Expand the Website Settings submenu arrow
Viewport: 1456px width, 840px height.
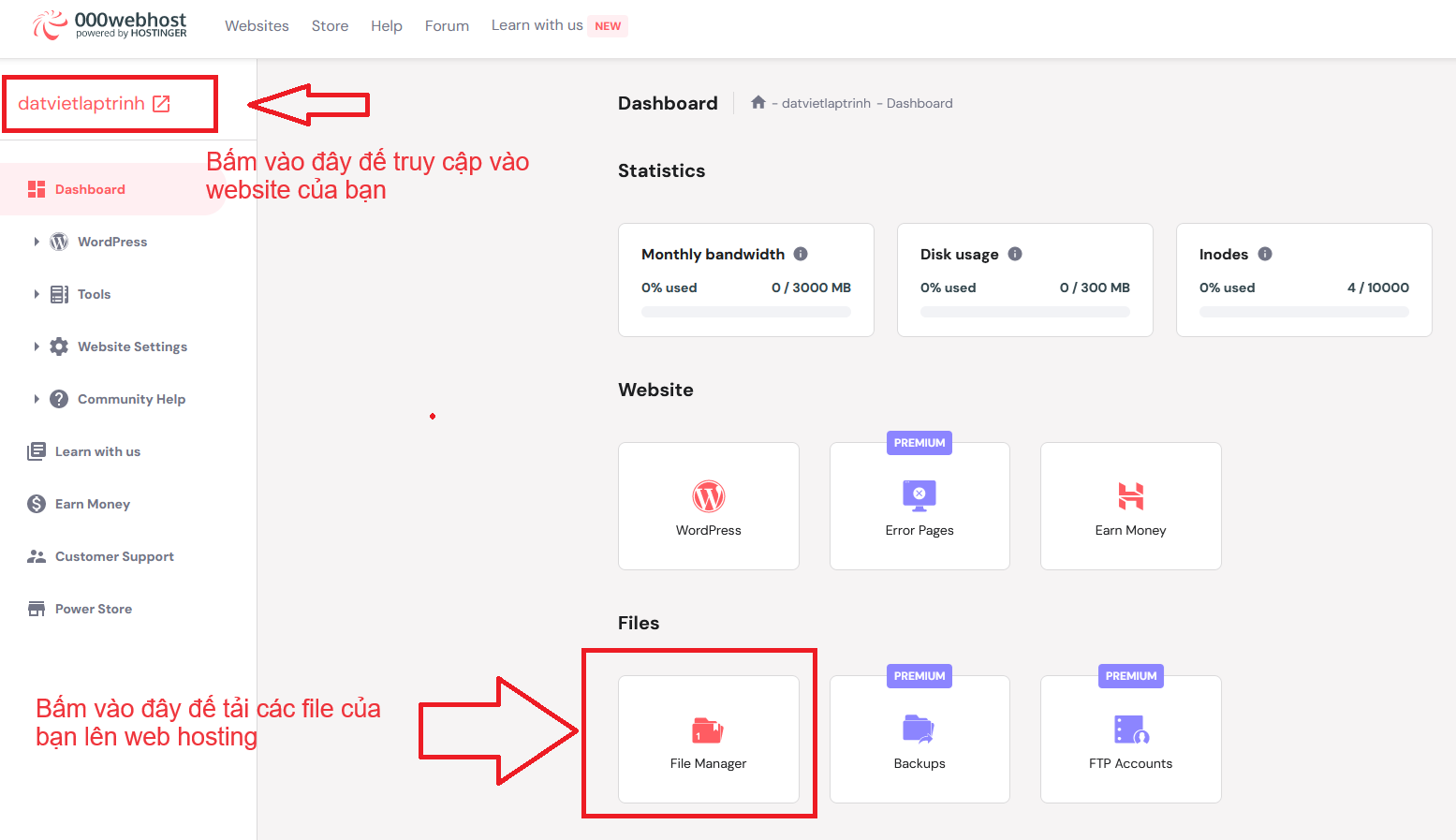pos(37,346)
